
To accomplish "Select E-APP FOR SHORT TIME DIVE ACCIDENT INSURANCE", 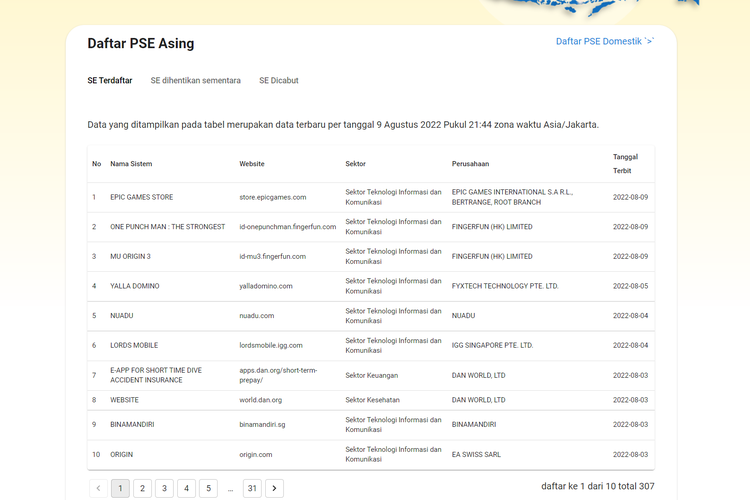I will coord(156,375).
